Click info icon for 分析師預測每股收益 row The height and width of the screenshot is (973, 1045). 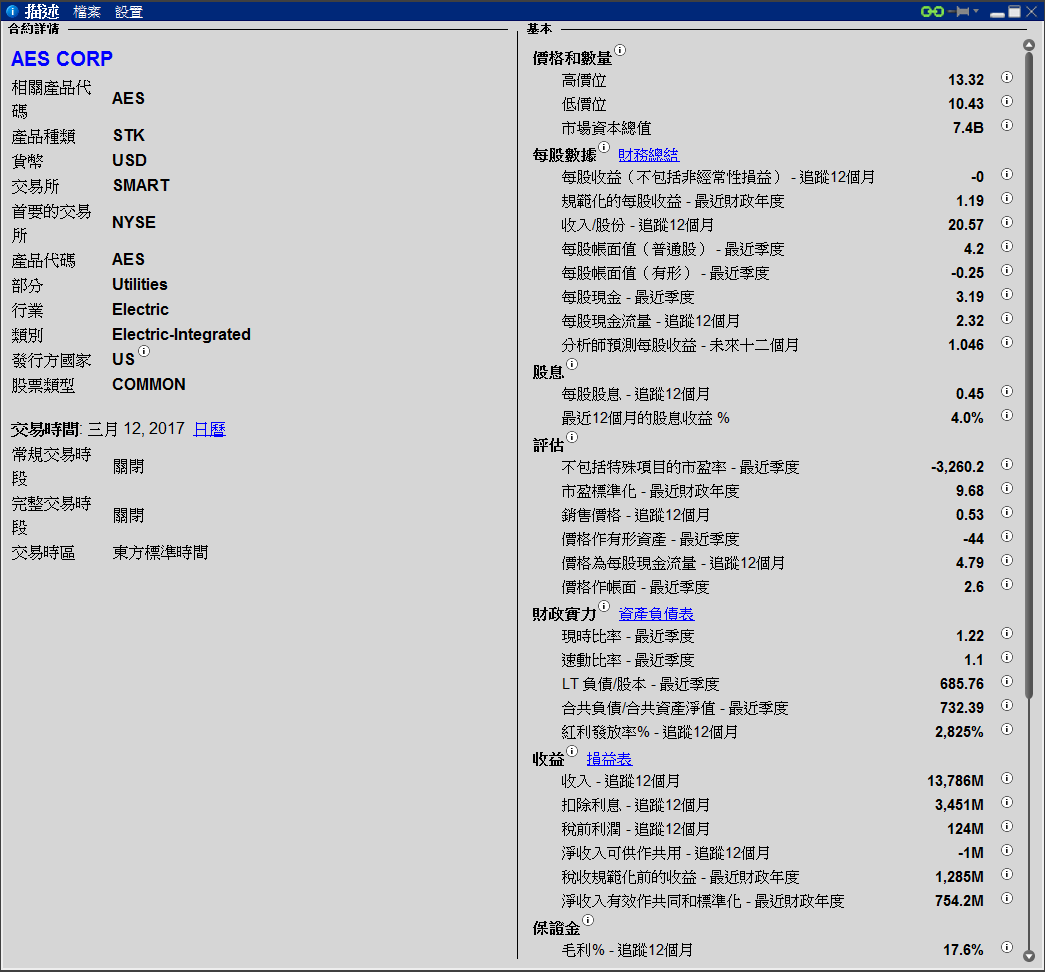pyautogui.click(x=1007, y=343)
